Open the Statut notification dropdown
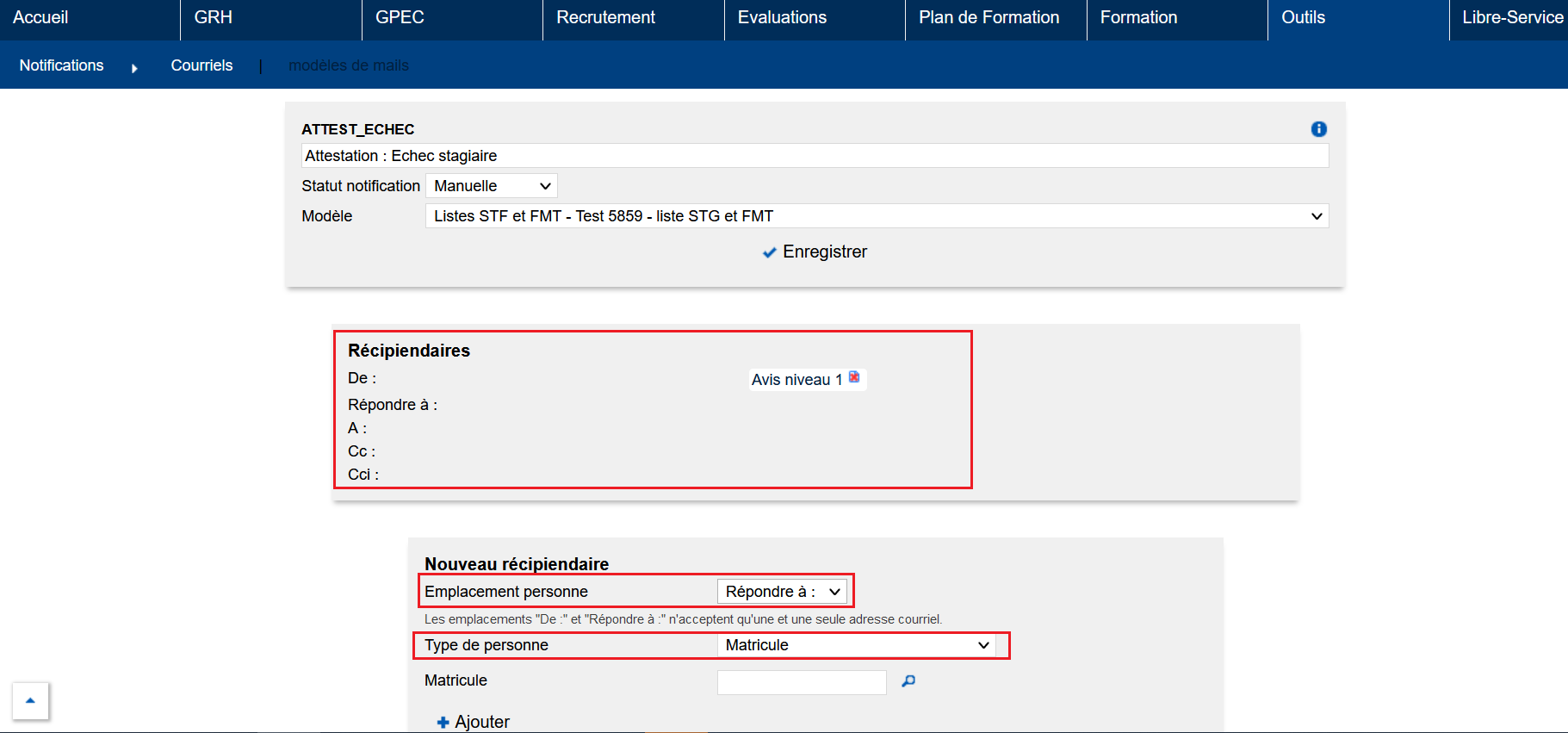The height and width of the screenshot is (733, 1568). click(x=491, y=186)
